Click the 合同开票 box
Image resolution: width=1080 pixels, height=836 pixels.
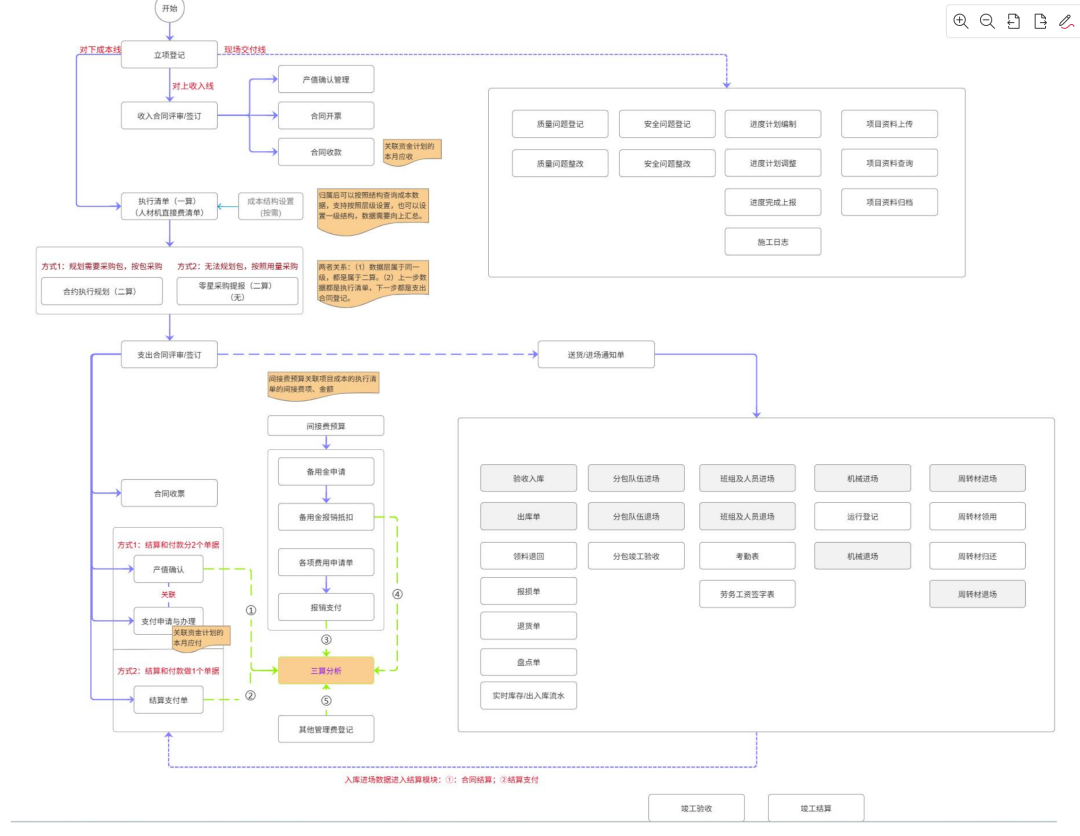click(x=326, y=116)
